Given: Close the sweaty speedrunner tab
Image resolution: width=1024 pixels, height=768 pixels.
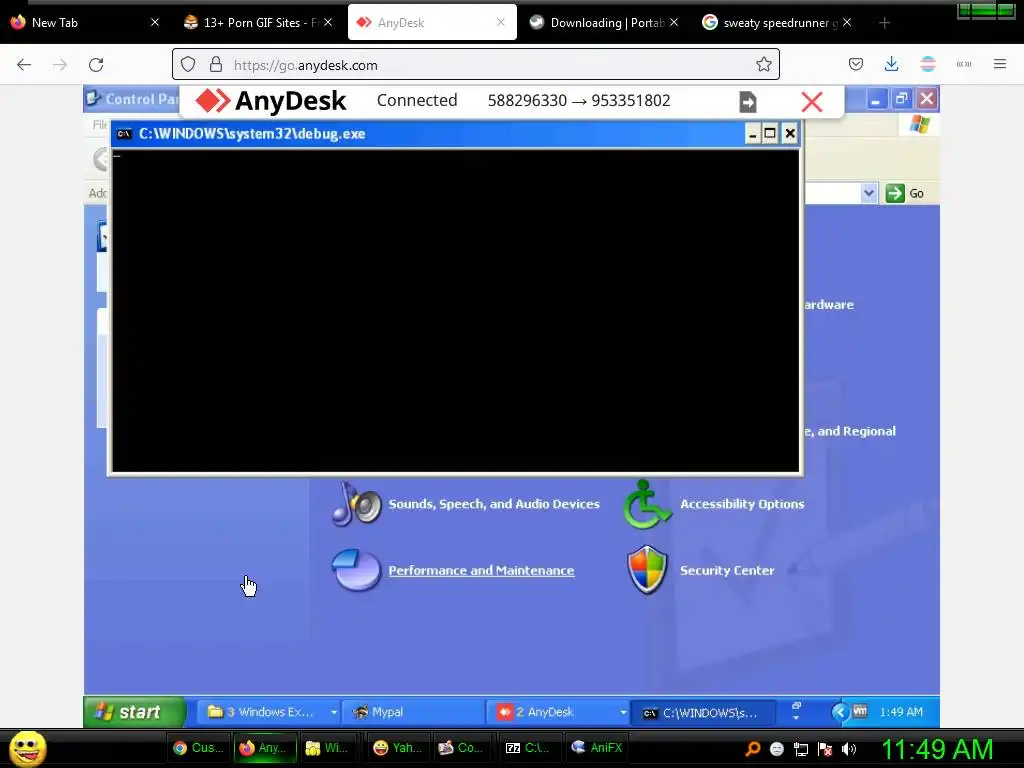Looking at the screenshot, I should coord(846,22).
